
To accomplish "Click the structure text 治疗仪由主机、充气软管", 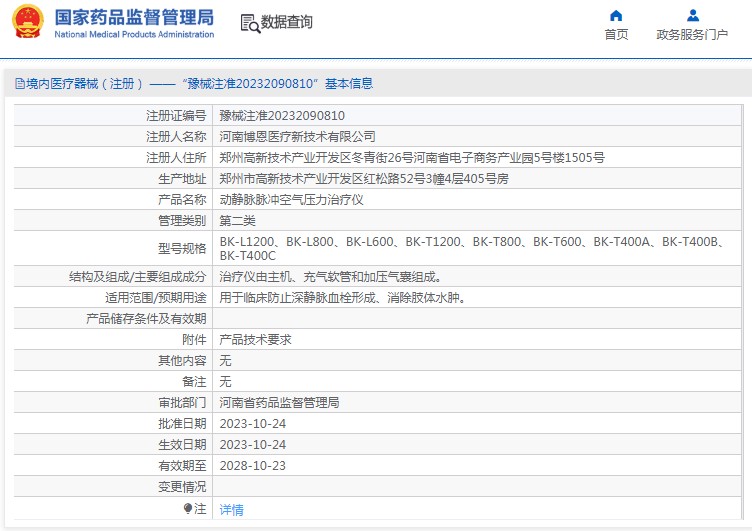I will tap(330, 277).
